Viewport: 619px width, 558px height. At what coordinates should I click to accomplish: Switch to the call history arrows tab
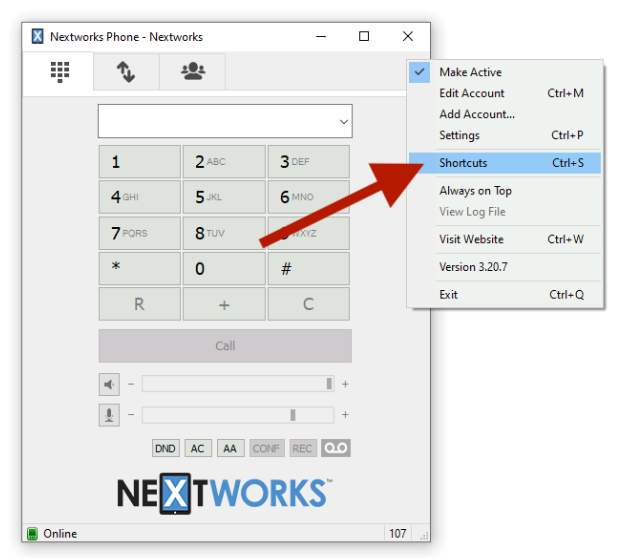coord(126,72)
